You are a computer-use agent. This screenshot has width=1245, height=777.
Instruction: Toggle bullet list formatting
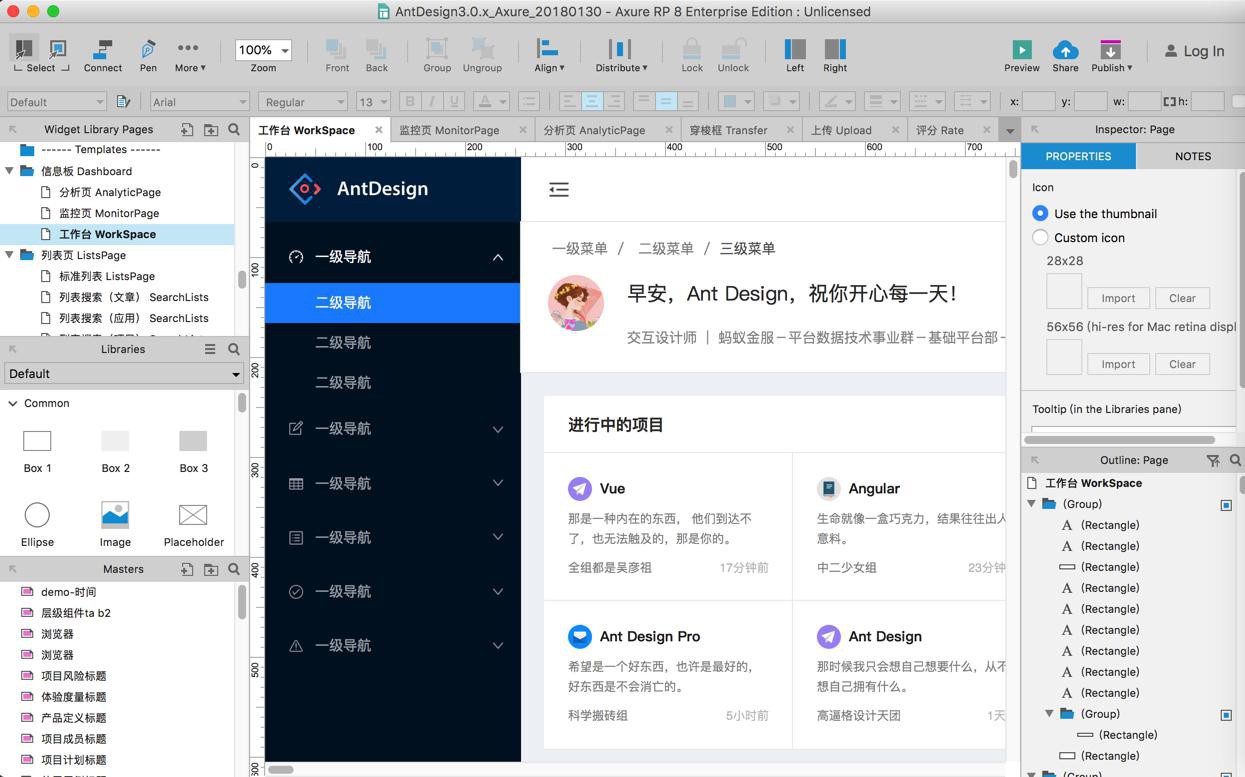pos(529,101)
